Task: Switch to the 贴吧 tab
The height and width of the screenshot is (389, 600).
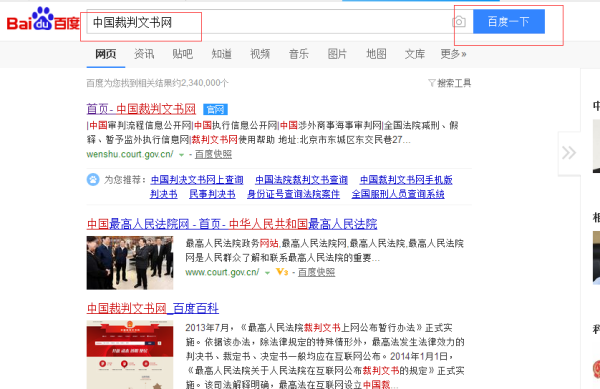Action: click(183, 54)
